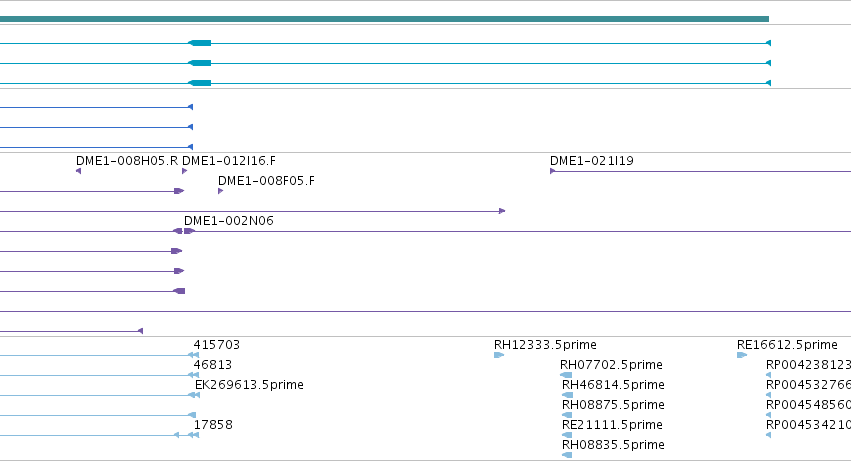Viewport: 851px width, 461px height.
Task: Select the DME1-012I16.F arrow marker
Action: (185, 171)
